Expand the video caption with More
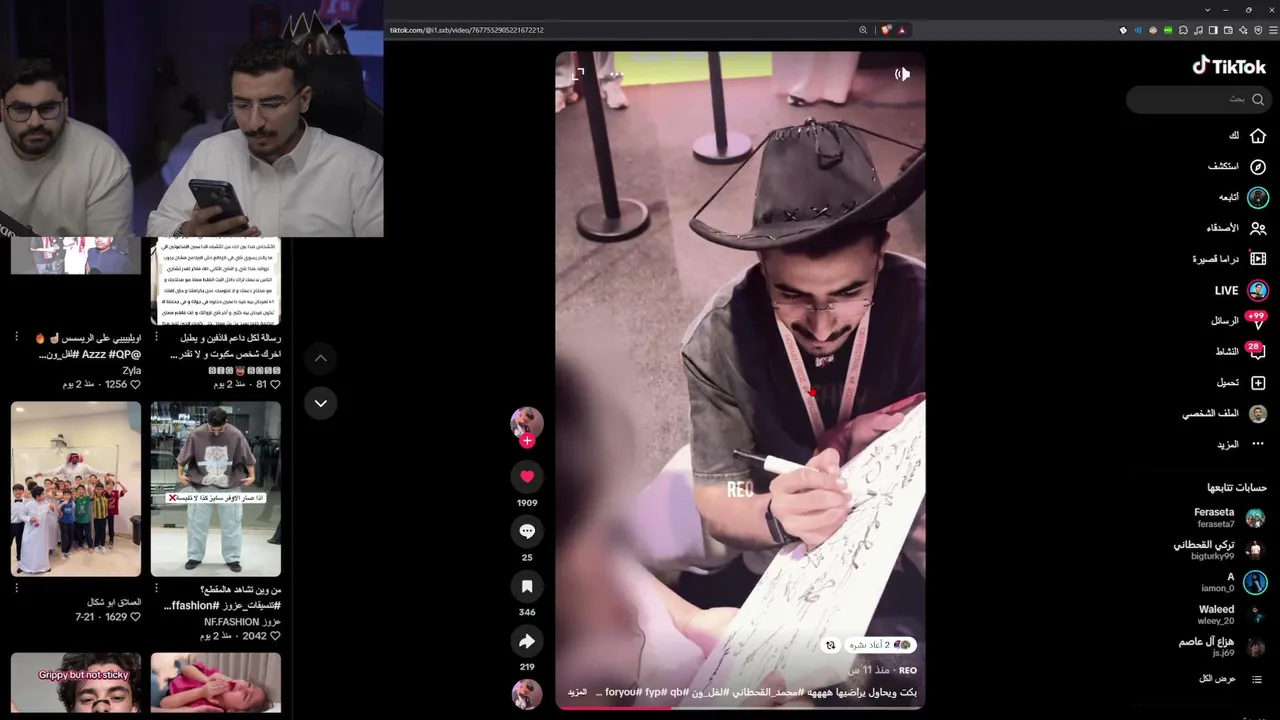Viewport: 1280px width, 720px height. click(x=577, y=692)
